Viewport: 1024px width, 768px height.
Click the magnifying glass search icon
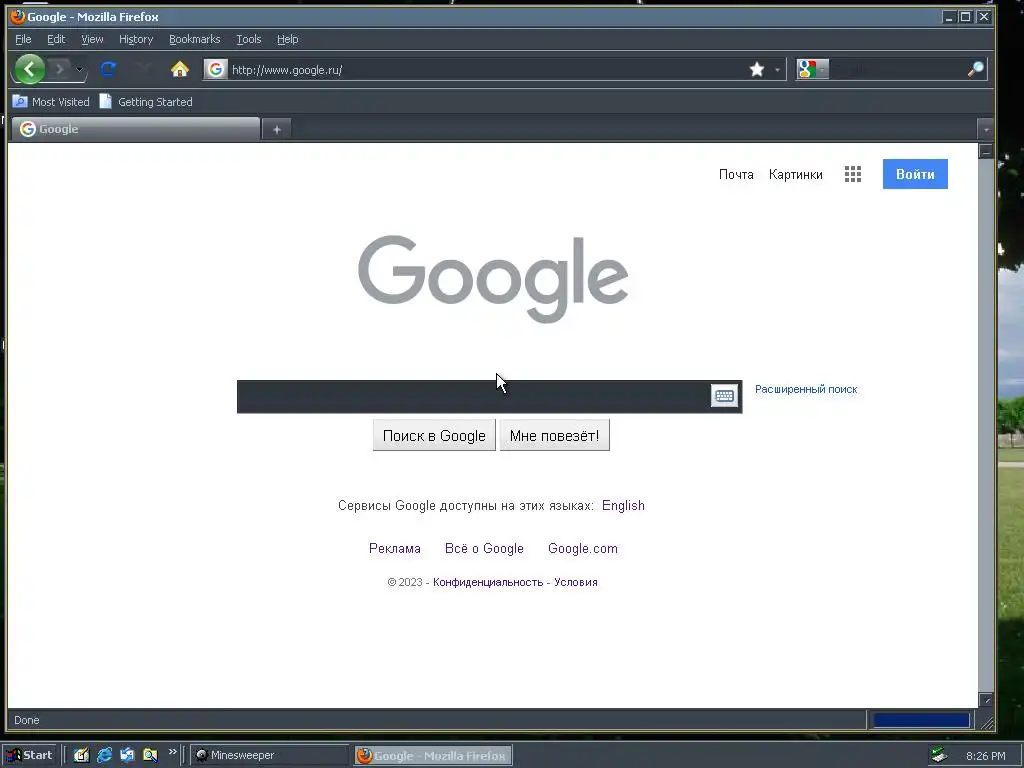tap(976, 69)
